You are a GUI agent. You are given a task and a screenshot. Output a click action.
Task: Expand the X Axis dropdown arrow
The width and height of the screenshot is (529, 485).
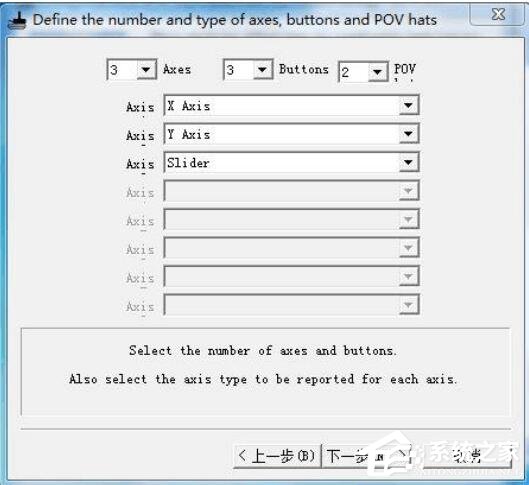point(408,105)
